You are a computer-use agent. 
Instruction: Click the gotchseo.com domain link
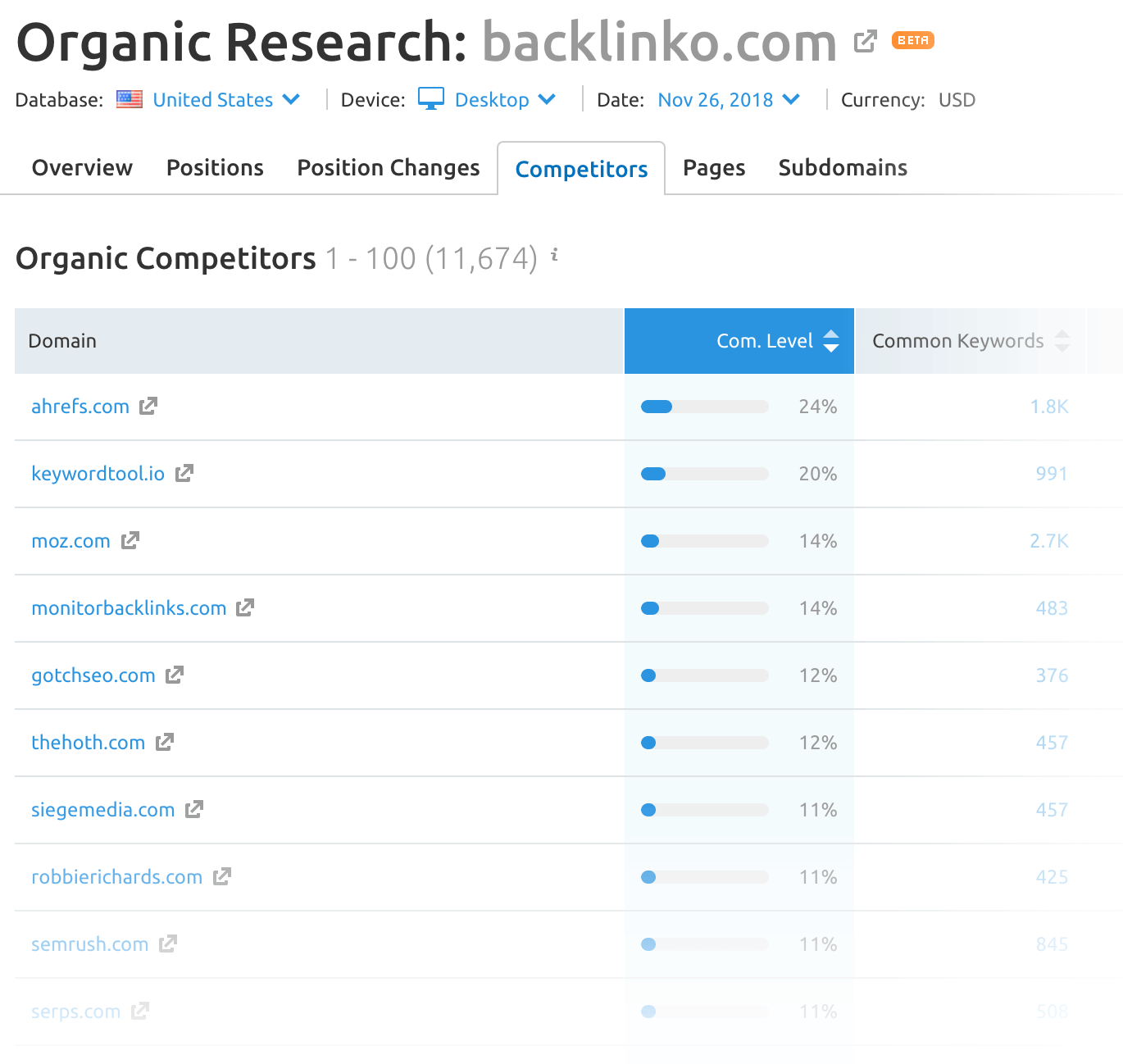(93, 675)
